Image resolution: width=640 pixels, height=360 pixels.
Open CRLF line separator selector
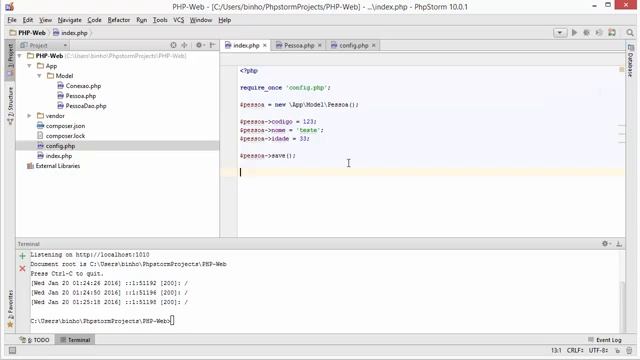point(575,350)
